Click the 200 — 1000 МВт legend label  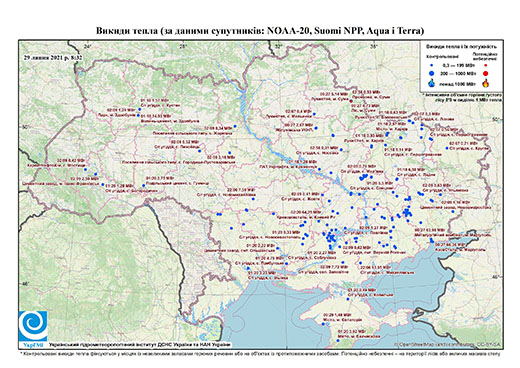tap(458, 73)
